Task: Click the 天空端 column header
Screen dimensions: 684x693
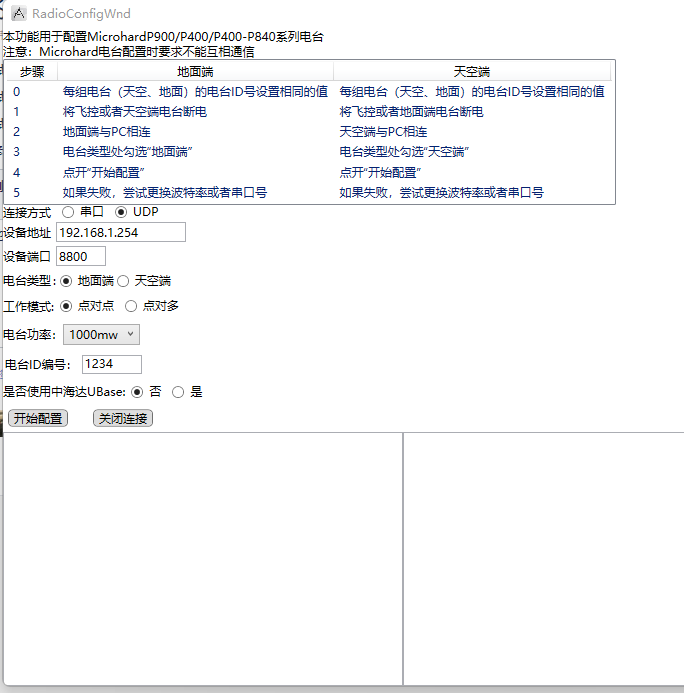Action: [x=472, y=72]
